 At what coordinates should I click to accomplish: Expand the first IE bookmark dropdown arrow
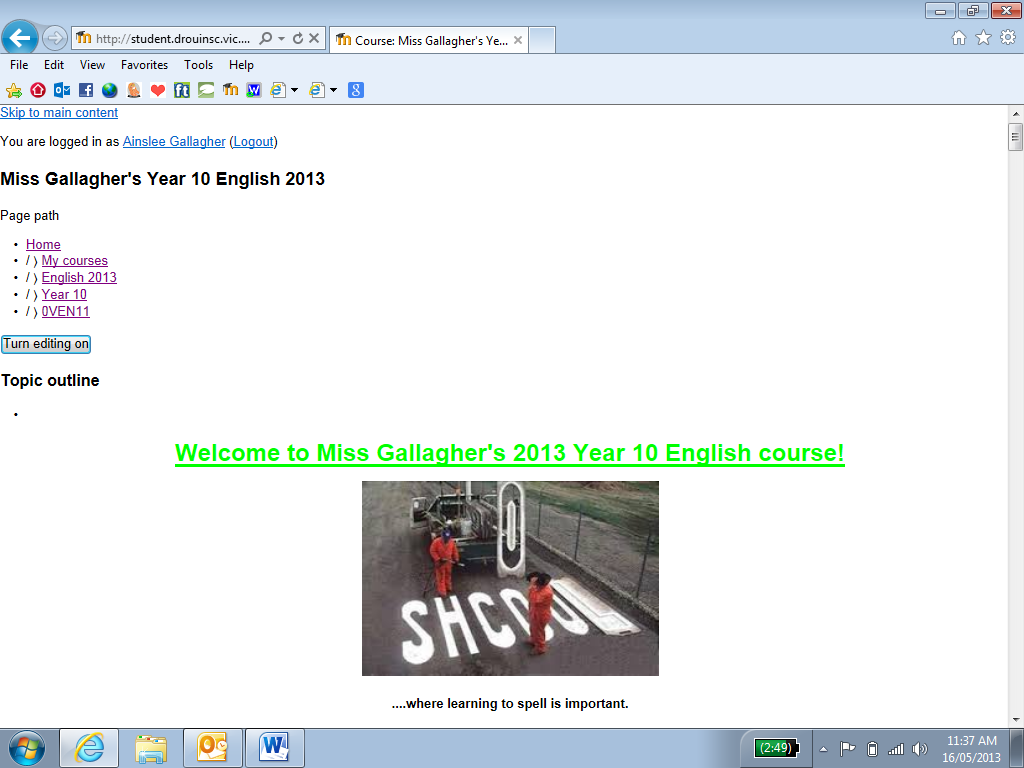295,90
